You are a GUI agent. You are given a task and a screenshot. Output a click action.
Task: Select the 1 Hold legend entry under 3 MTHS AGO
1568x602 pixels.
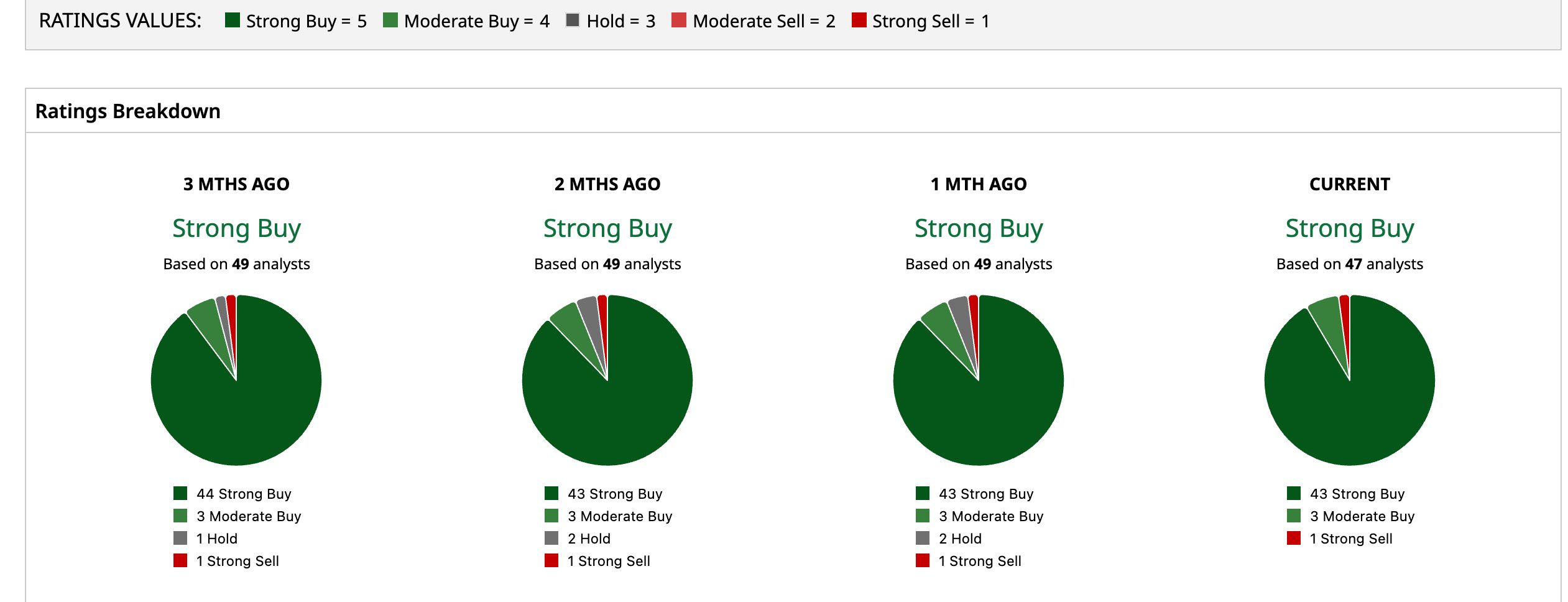pos(206,539)
